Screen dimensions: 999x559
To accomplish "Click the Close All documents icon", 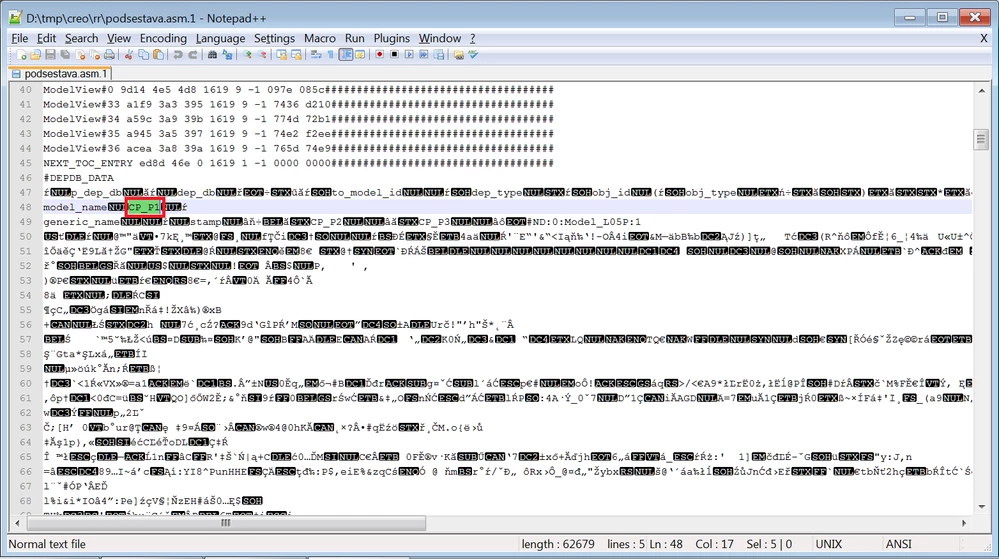I will point(95,55).
